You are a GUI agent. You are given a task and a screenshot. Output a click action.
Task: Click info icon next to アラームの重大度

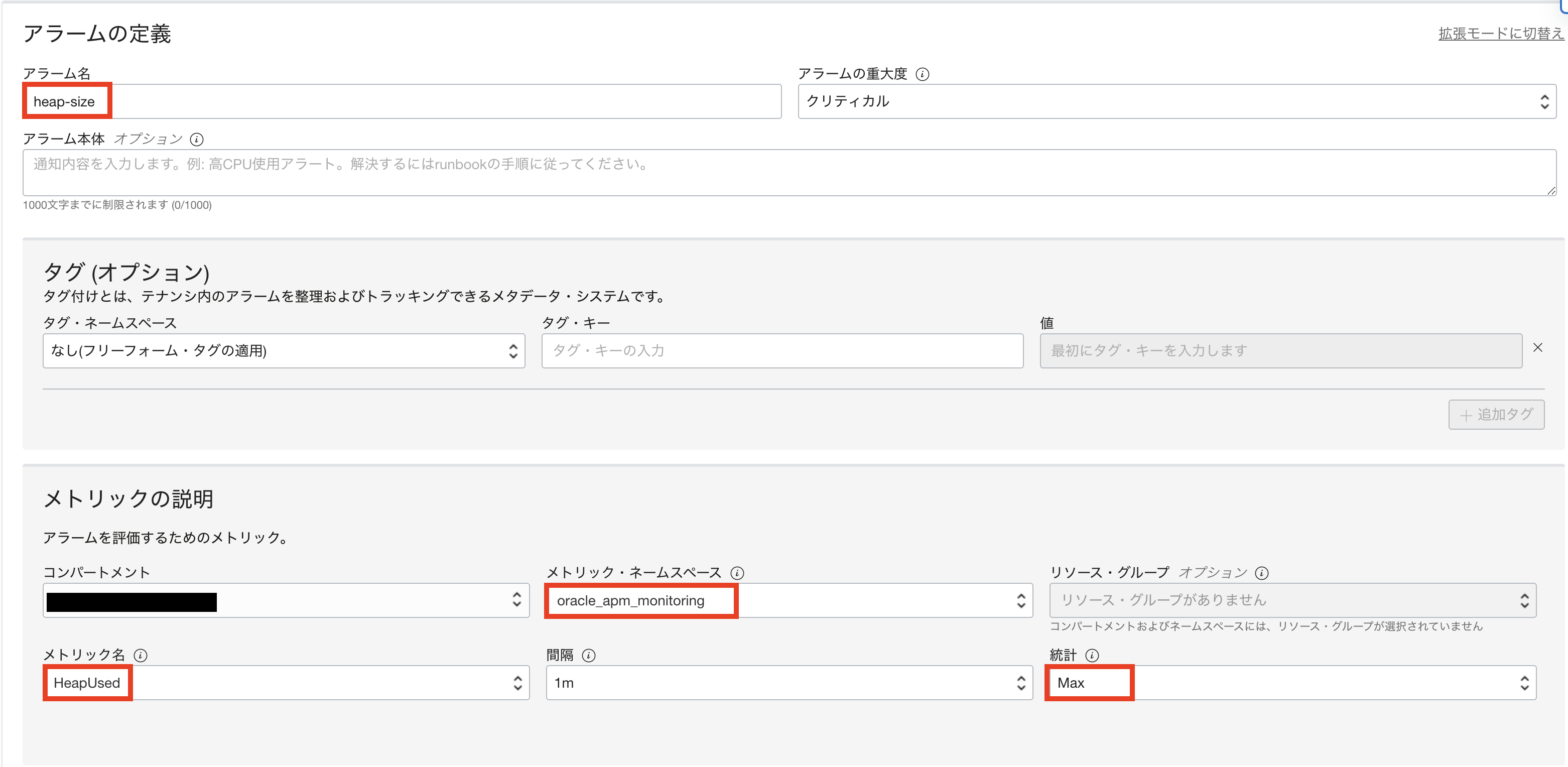coord(922,74)
